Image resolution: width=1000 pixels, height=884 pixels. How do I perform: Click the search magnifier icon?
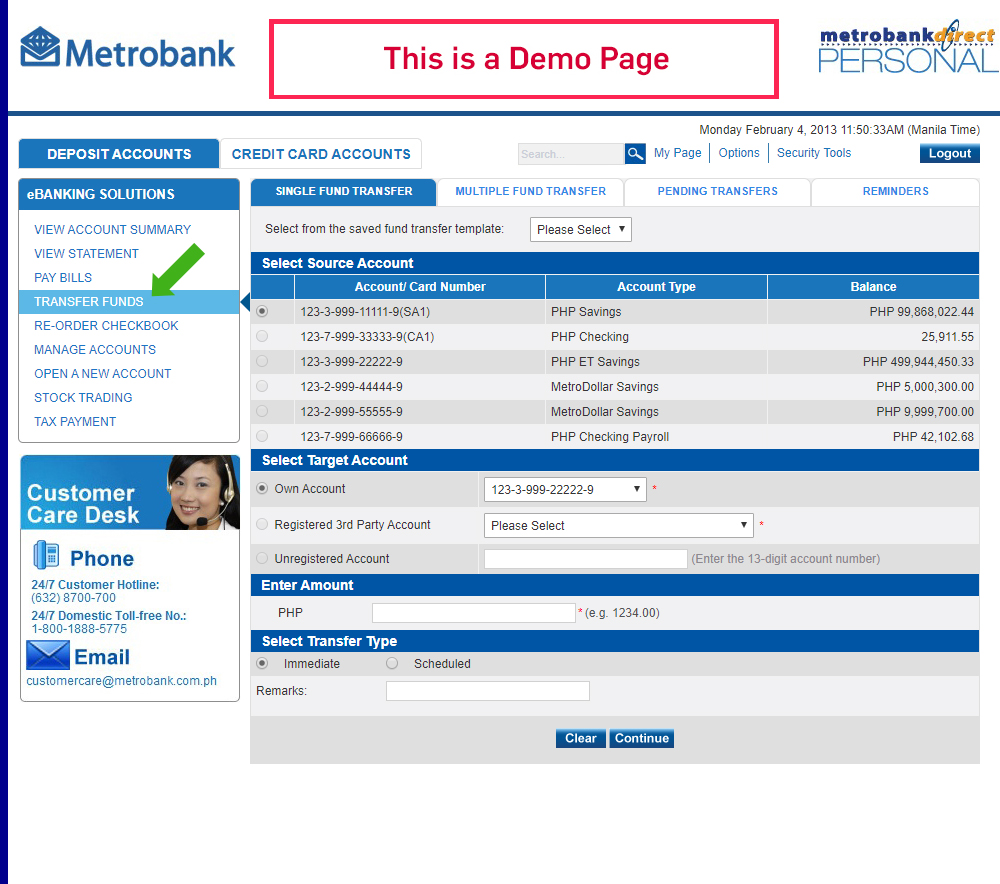click(x=635, y=153)
